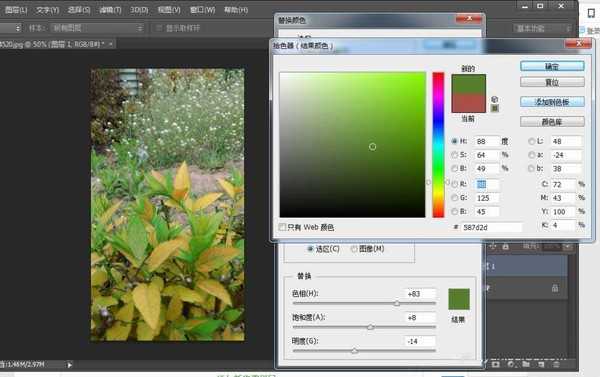Click the web-safe color small swatch
The height and width of the screenshot is (377, 600).
pyautogui.click(x=494, y=108)
